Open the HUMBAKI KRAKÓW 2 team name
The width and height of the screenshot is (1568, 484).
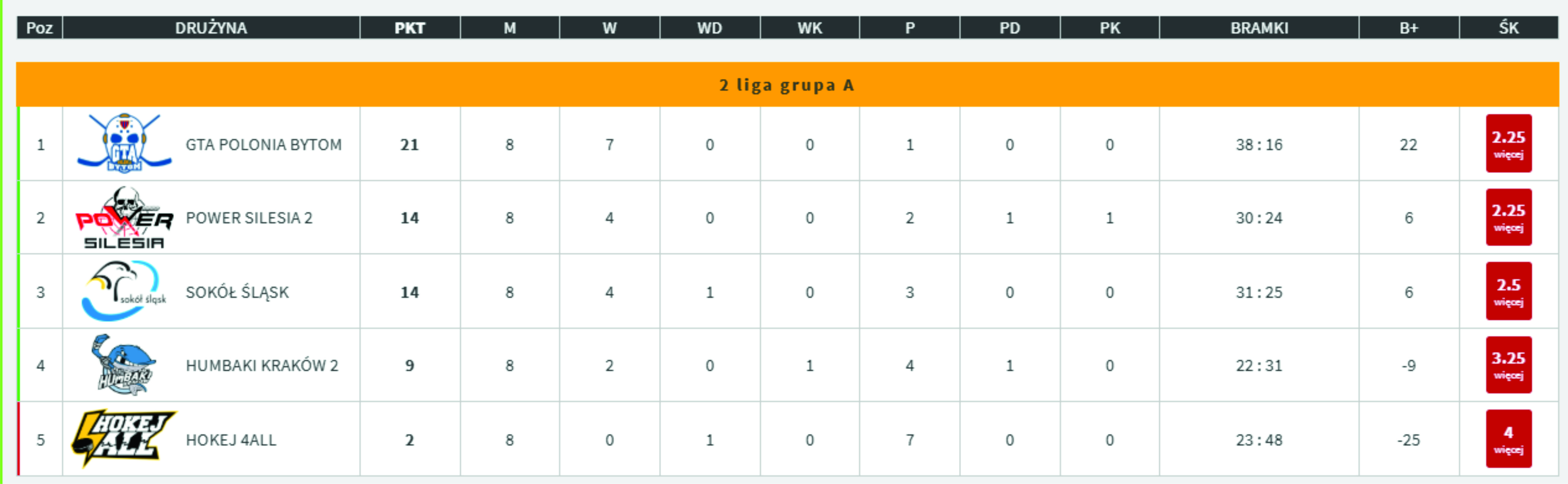tap(262, 365)
